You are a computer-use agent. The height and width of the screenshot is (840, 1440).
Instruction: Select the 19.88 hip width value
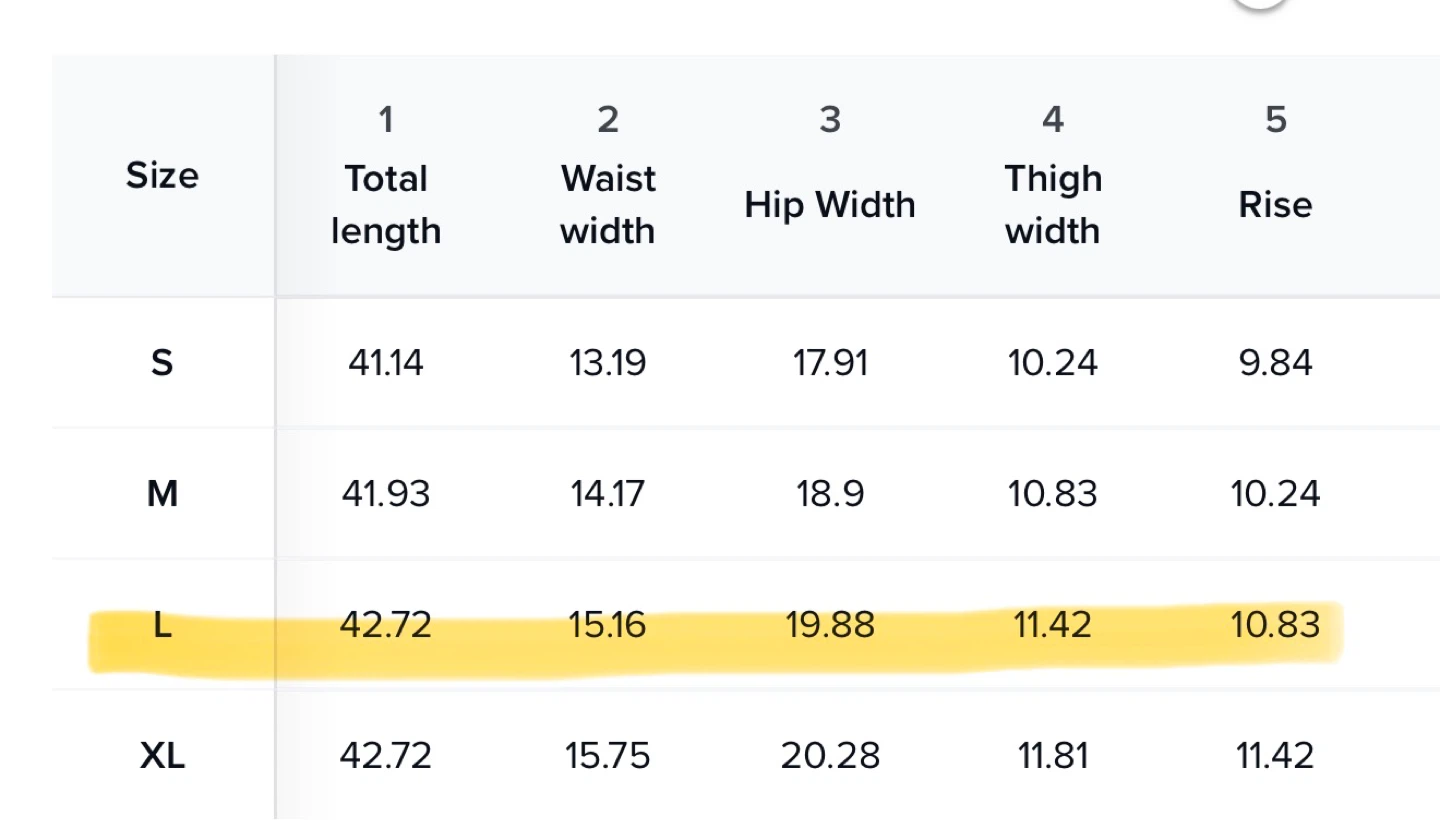[x=830, y=625]
